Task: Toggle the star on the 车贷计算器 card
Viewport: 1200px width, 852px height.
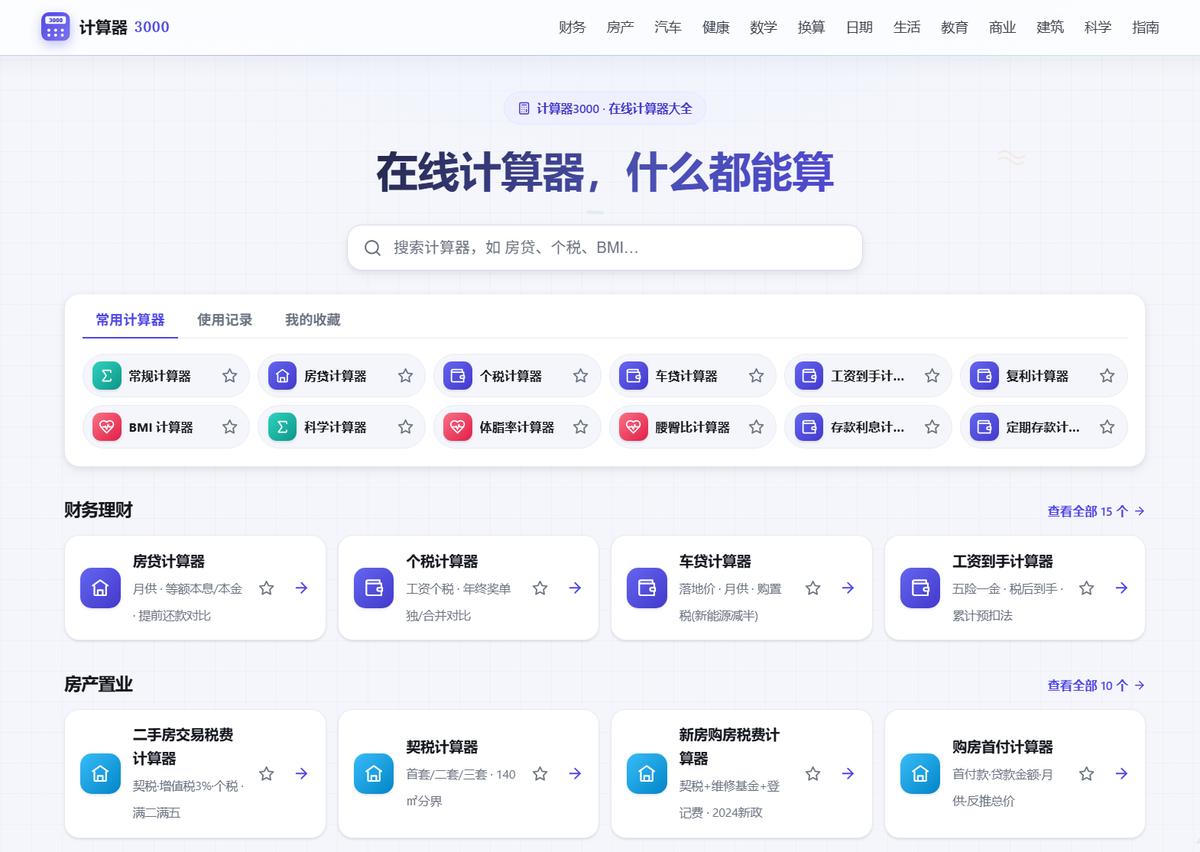Action: 813,588
